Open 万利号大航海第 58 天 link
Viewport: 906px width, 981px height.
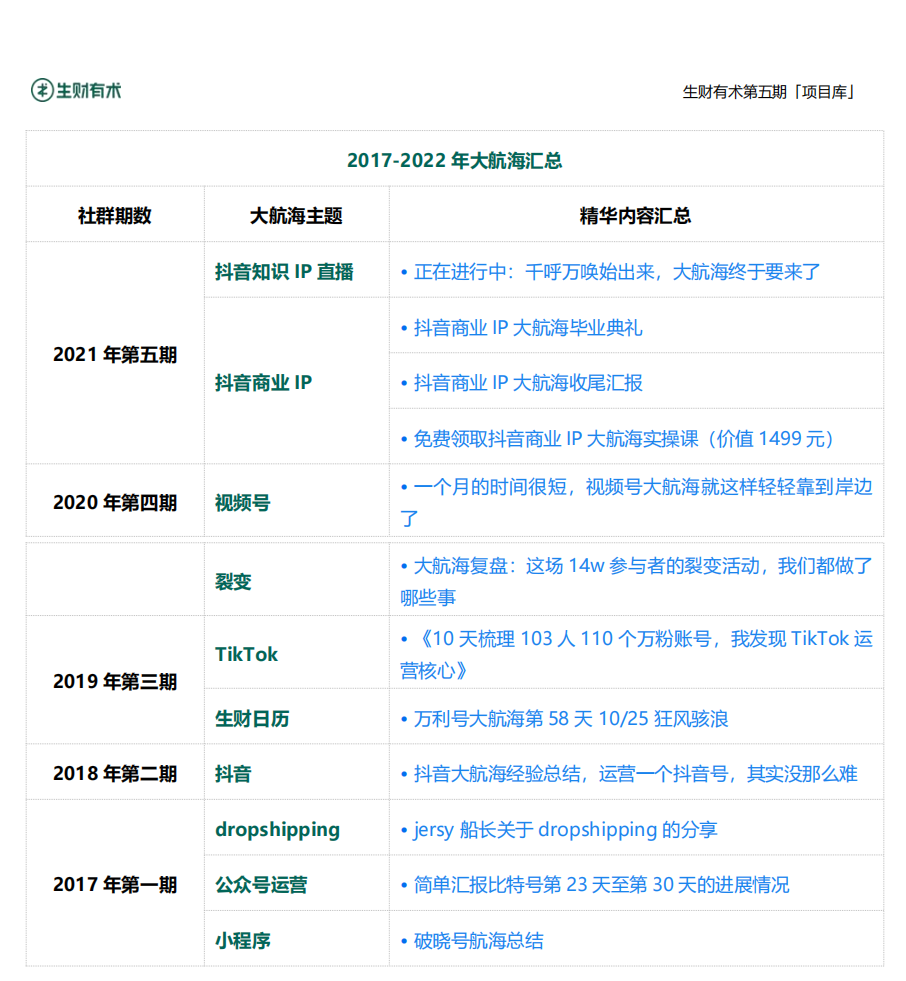564,718
